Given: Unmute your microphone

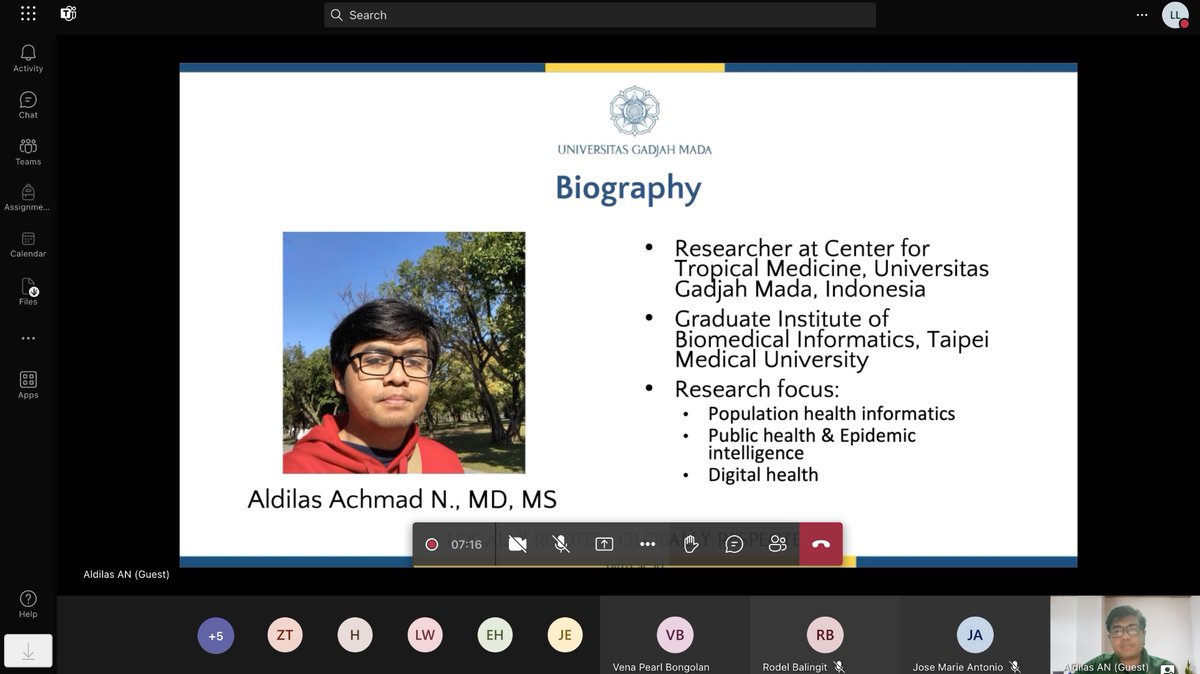Looking at the screenshot, I should [x=561, y=543].
